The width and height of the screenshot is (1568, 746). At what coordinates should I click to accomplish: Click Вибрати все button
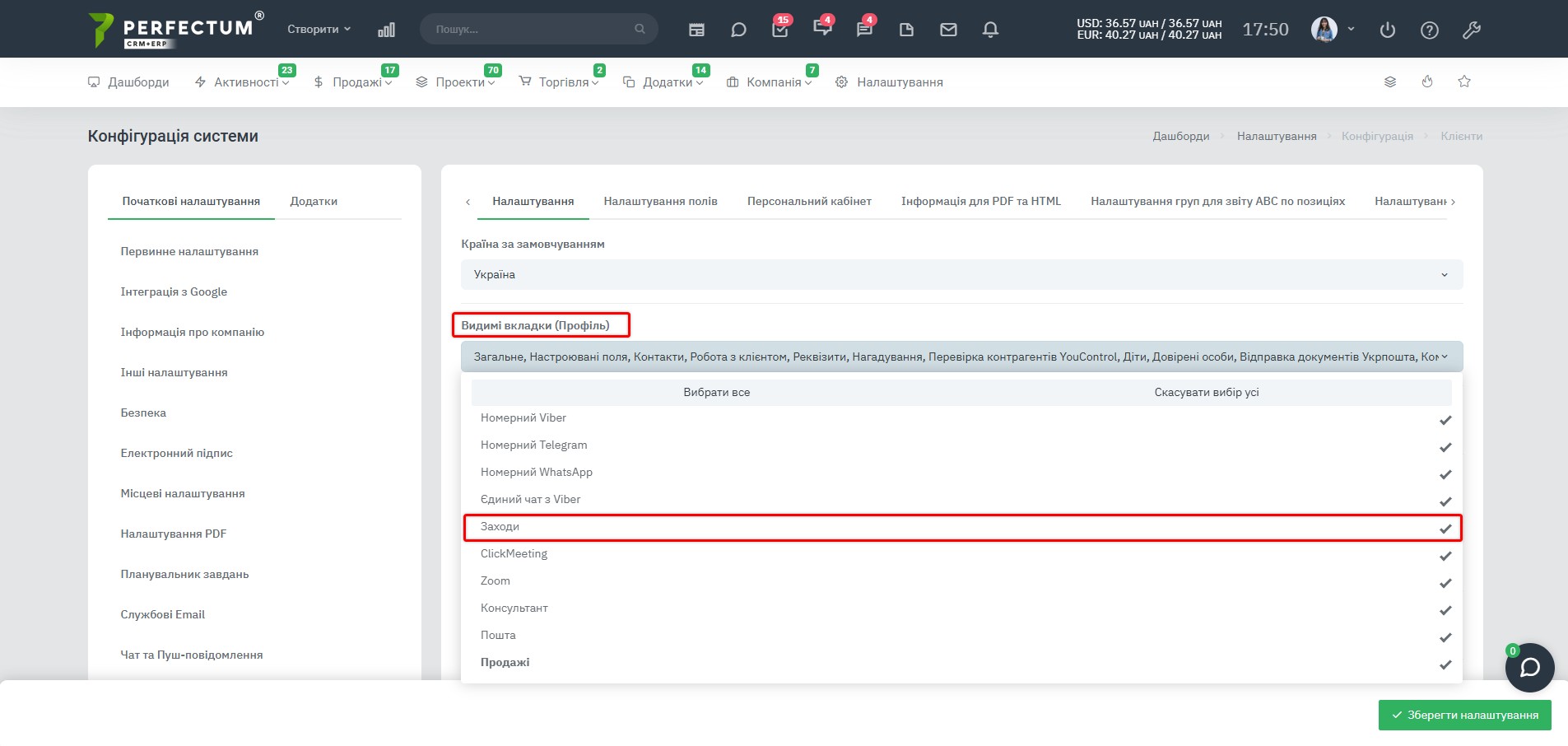716,393
